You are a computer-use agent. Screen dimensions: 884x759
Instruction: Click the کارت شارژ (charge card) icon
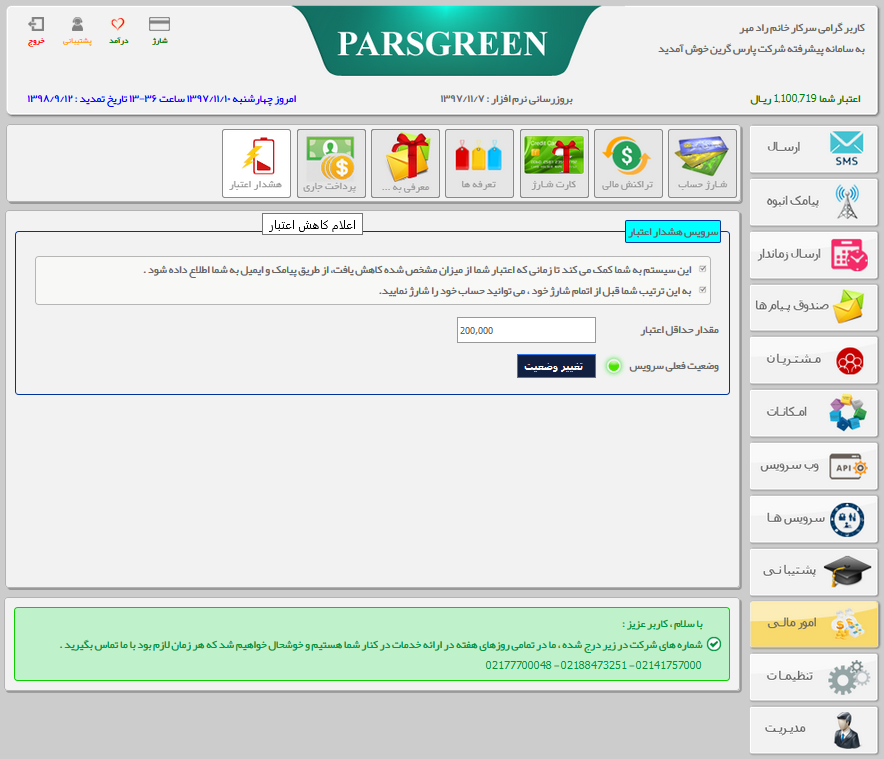[554, 162]
